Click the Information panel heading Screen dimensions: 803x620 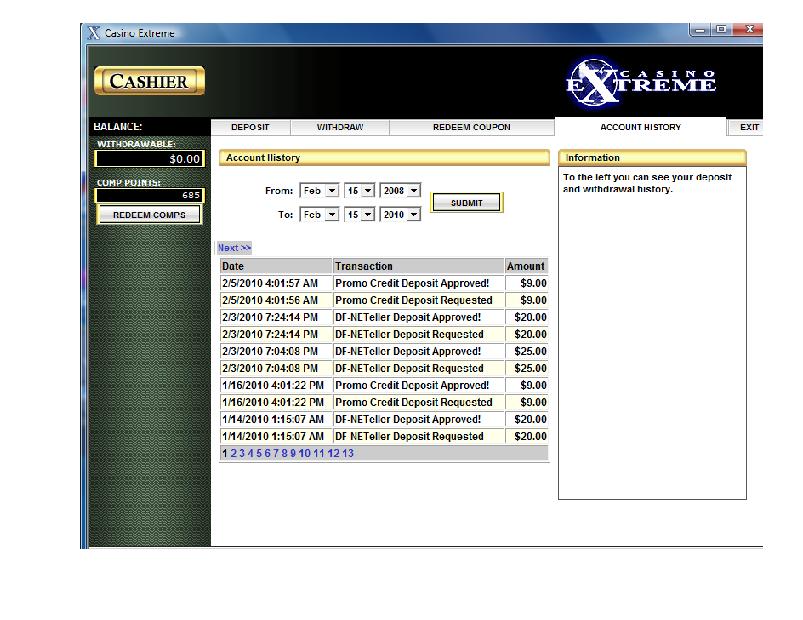tap(652, 158)
